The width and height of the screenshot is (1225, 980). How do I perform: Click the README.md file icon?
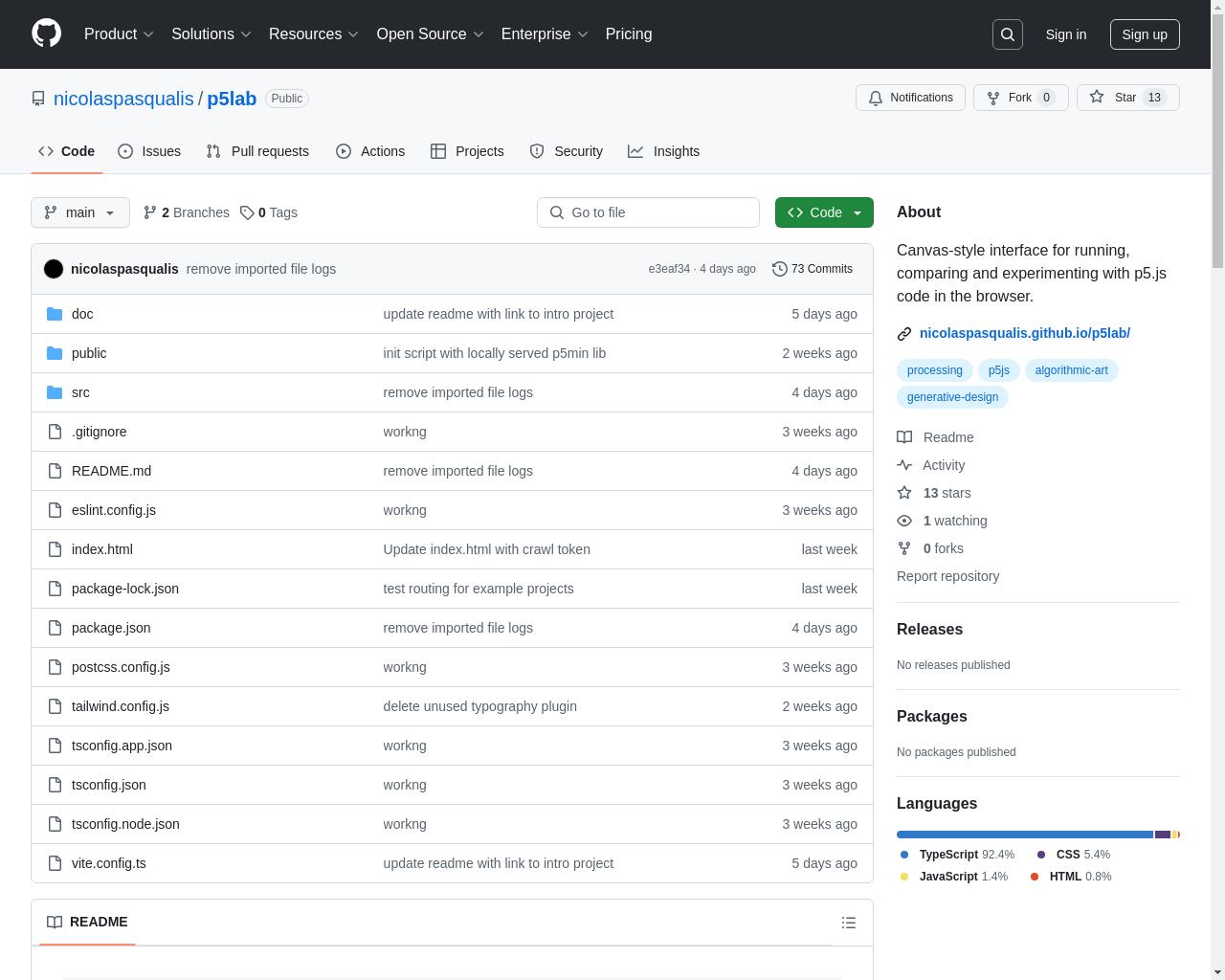[55, 471]
